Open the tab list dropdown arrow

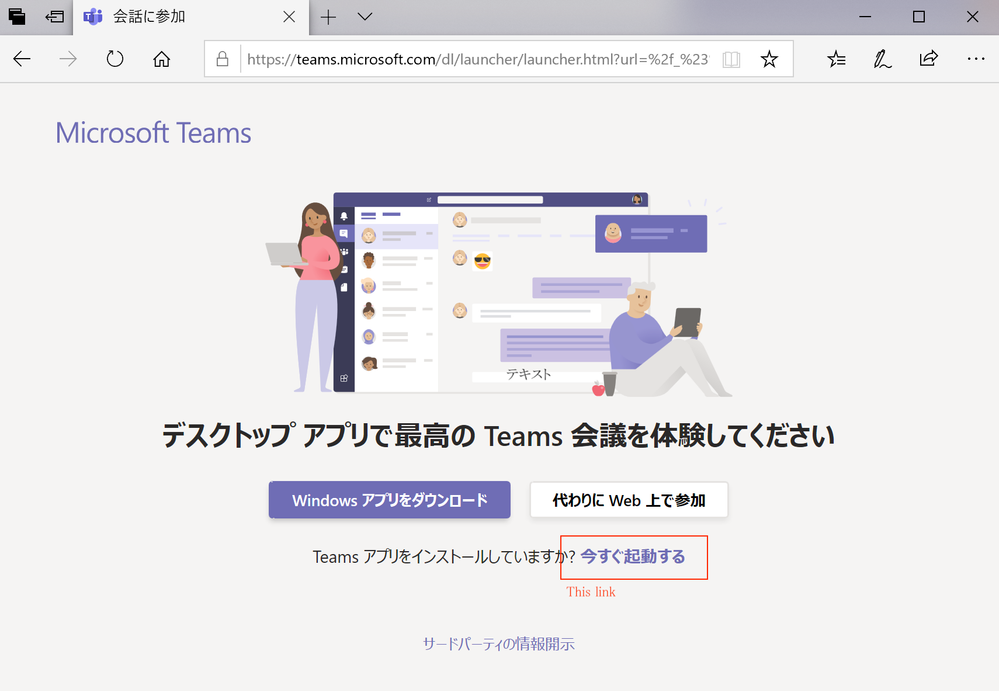363,17
